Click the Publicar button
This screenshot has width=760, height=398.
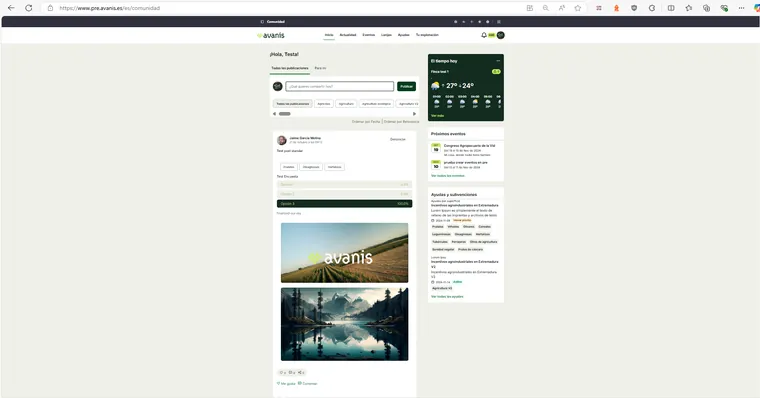tap(406, 86)
